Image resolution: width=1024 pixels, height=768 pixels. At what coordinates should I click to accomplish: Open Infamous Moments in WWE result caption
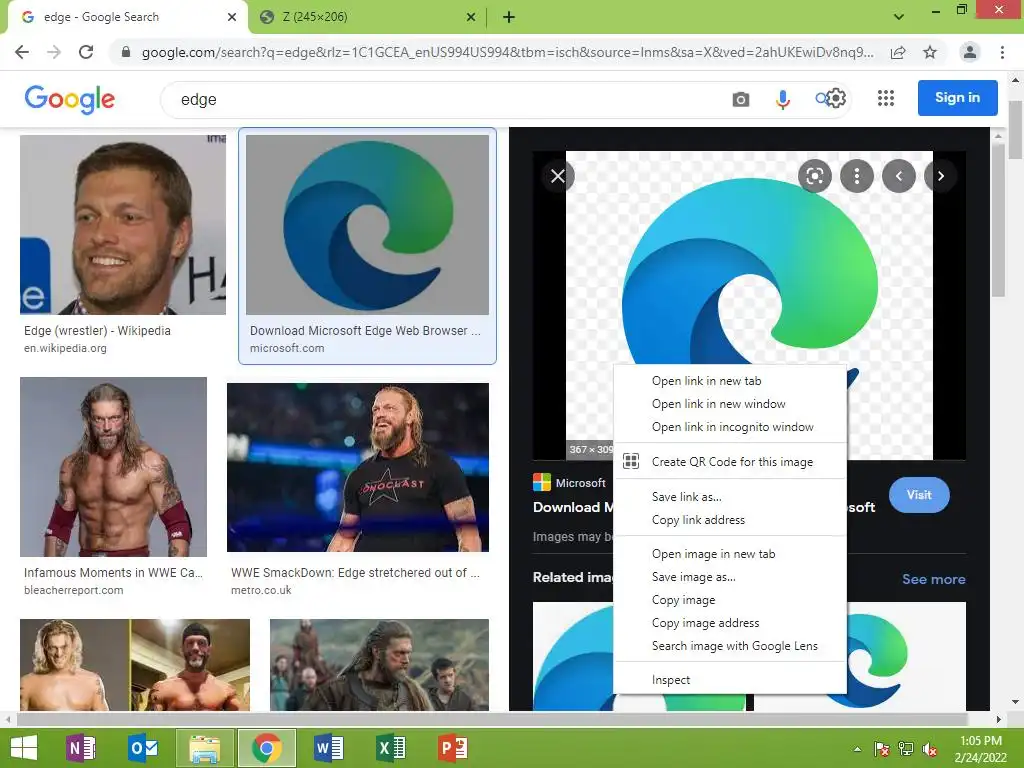pos(113,572)
